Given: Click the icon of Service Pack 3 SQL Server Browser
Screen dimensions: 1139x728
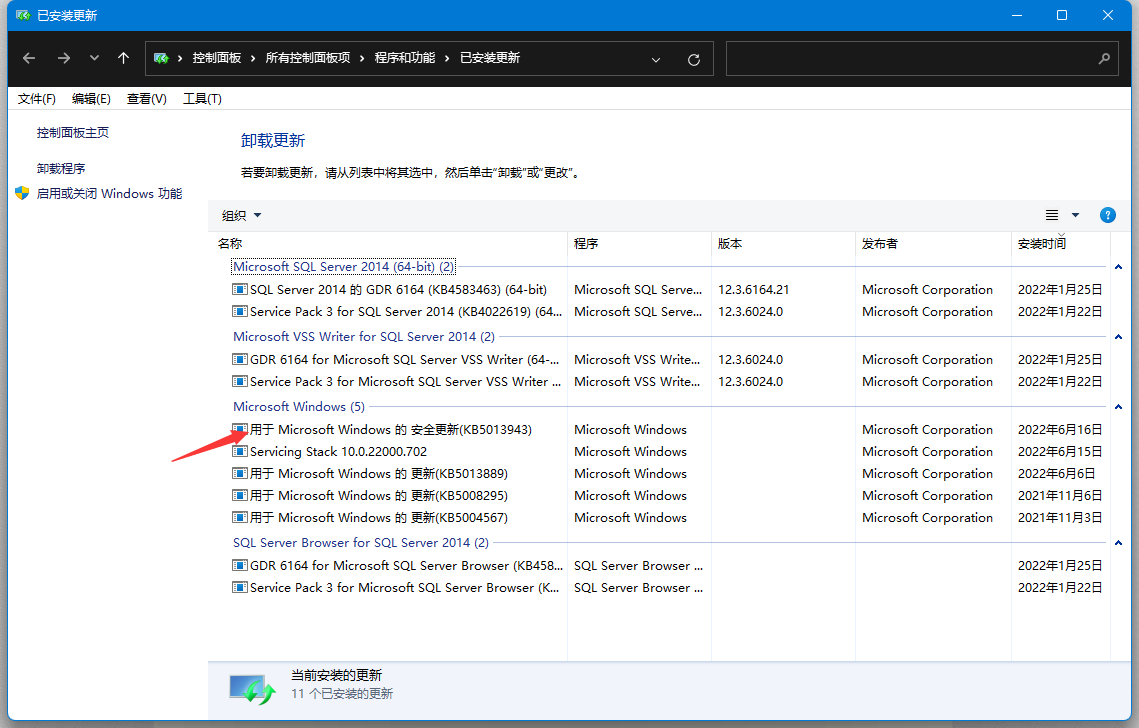Looking at the screenshot, I should pos(240,587).
